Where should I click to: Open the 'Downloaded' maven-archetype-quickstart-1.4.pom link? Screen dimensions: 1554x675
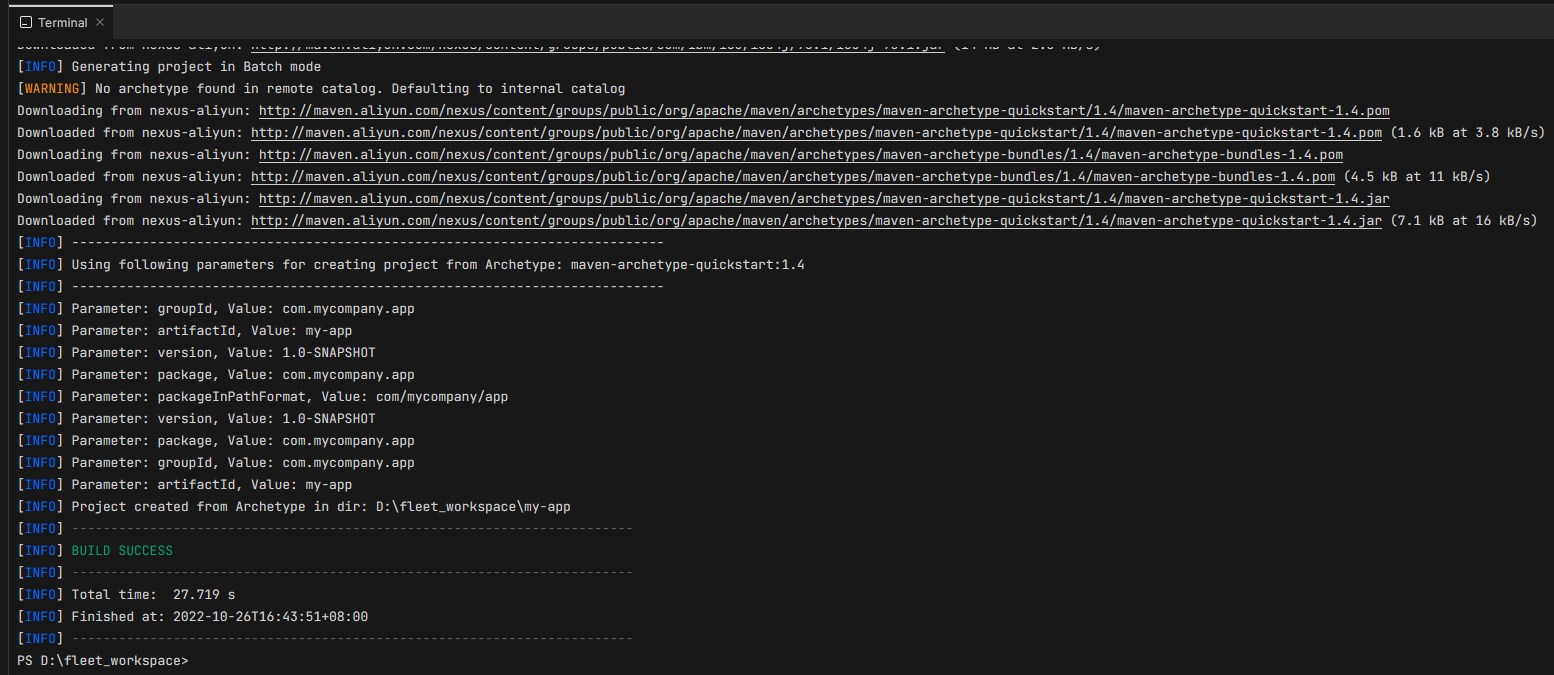(x=816, y=133)
